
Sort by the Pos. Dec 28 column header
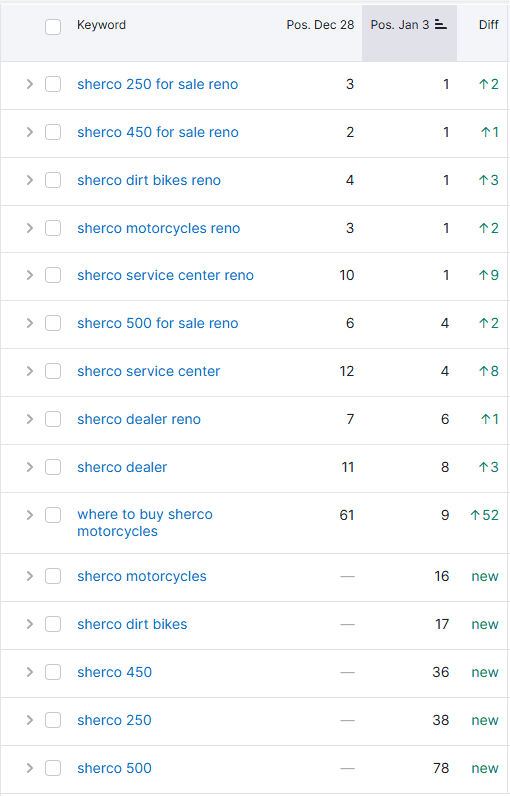[x=320, y=25]
